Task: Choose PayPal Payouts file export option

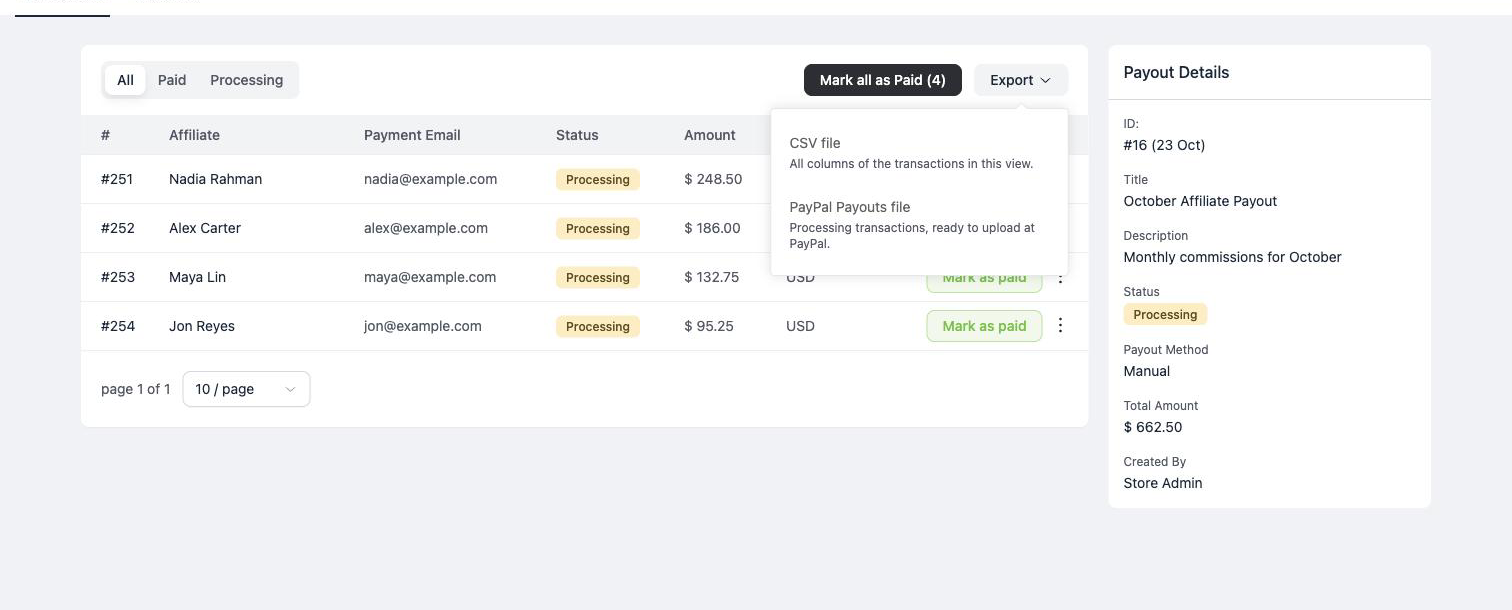Action: [918, 224]
